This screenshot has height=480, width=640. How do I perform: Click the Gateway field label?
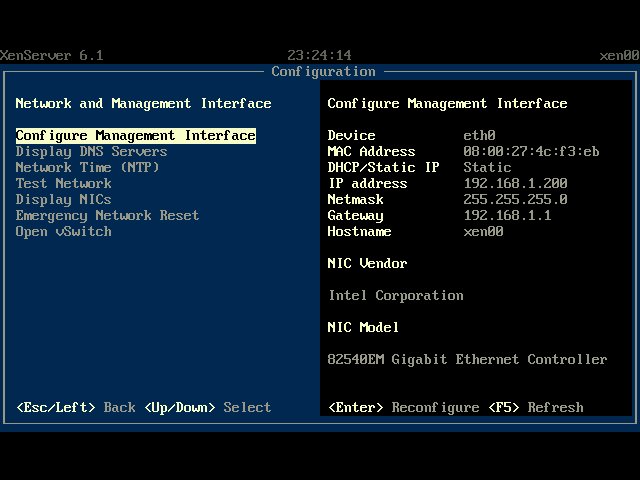coord(356,216)
